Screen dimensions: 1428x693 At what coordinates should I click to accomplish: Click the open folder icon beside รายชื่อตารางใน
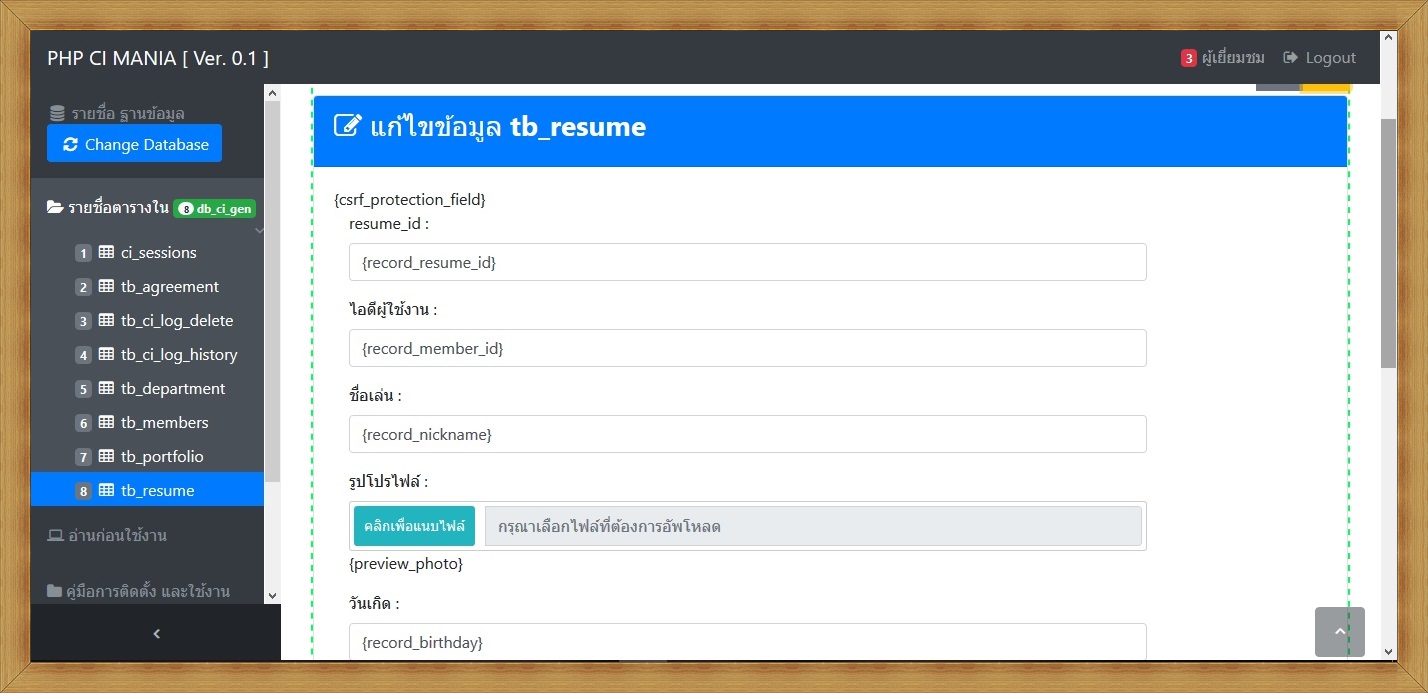[55, 205]
